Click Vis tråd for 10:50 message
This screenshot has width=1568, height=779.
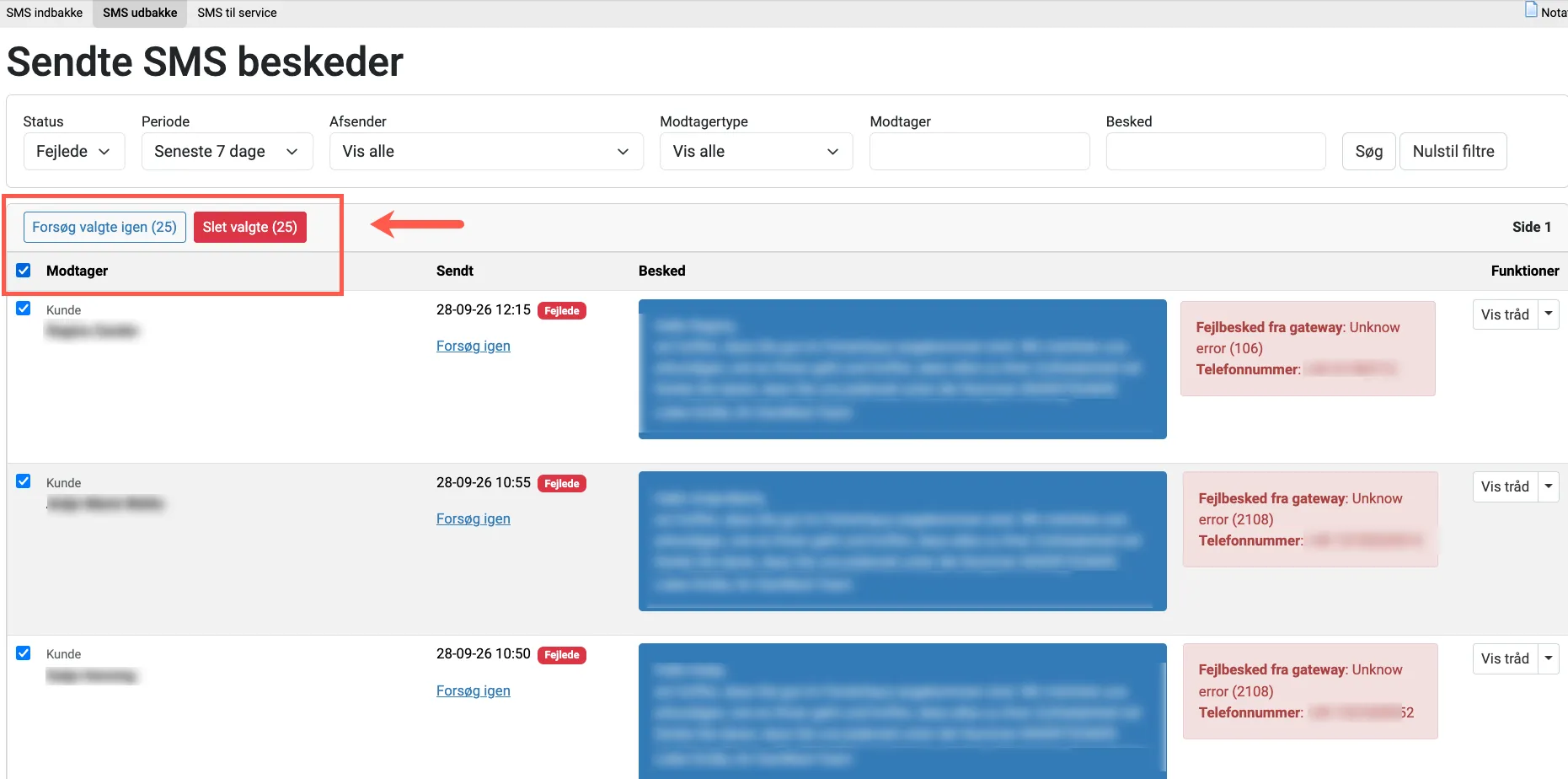click(x=1505, y=658)
